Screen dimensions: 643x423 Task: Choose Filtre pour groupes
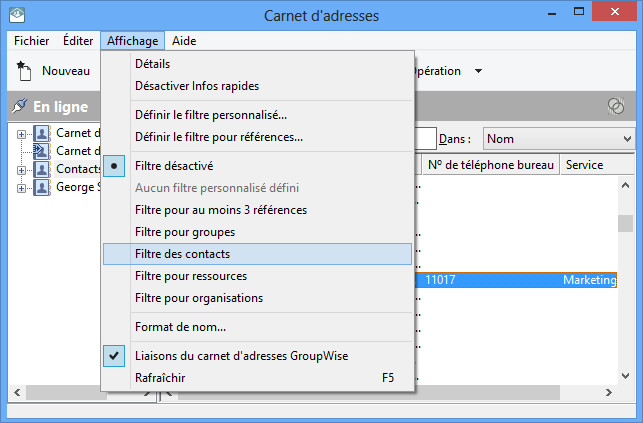(257, 232)
